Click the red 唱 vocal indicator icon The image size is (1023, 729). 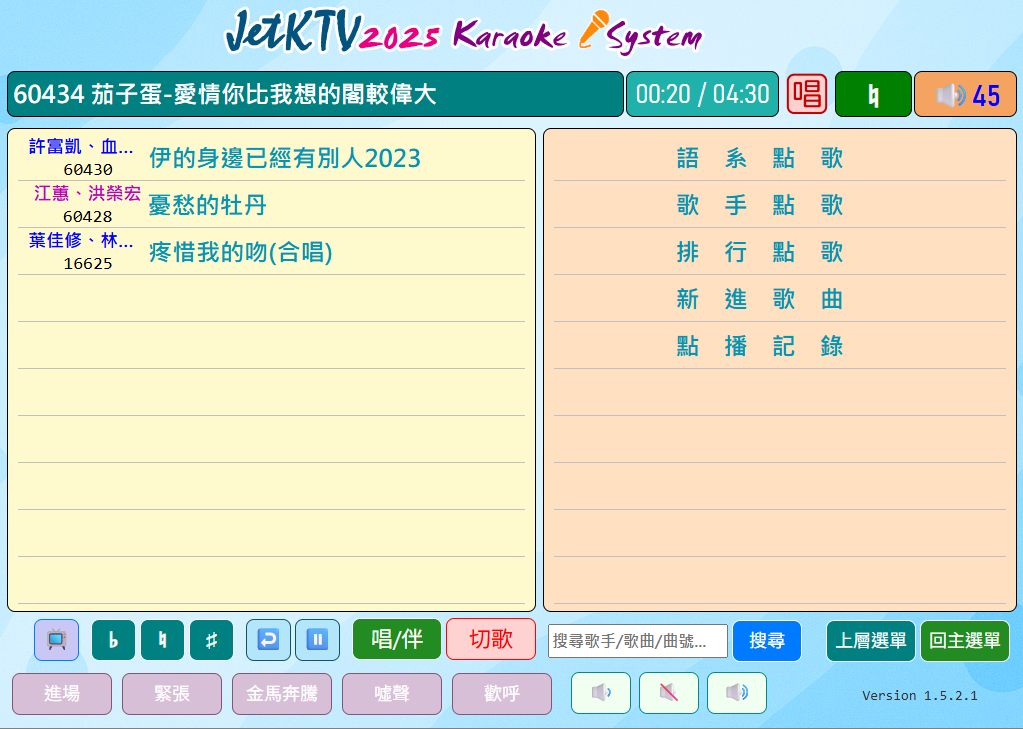click(807, 94)
